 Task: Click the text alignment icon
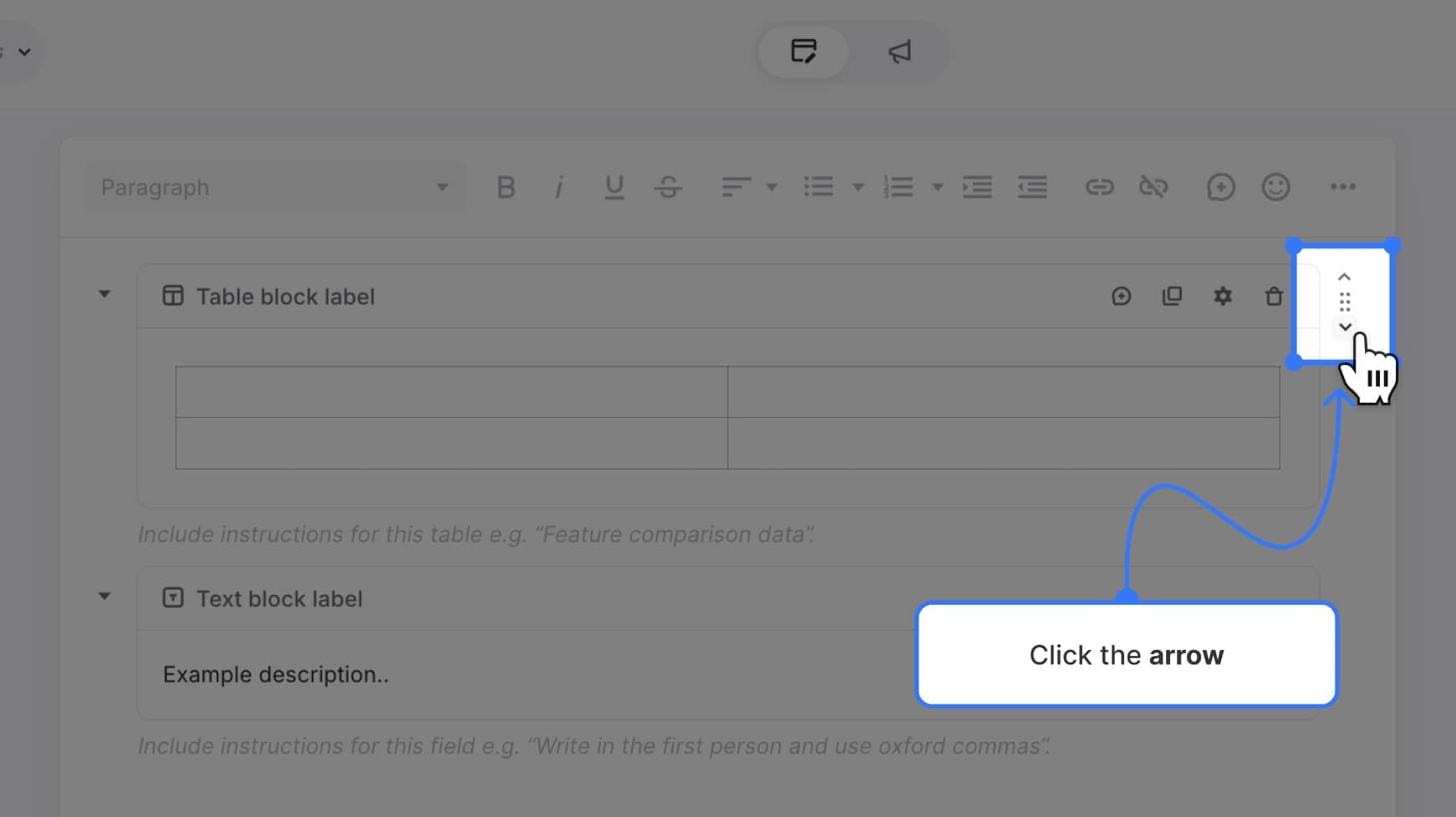click(736, 187)
